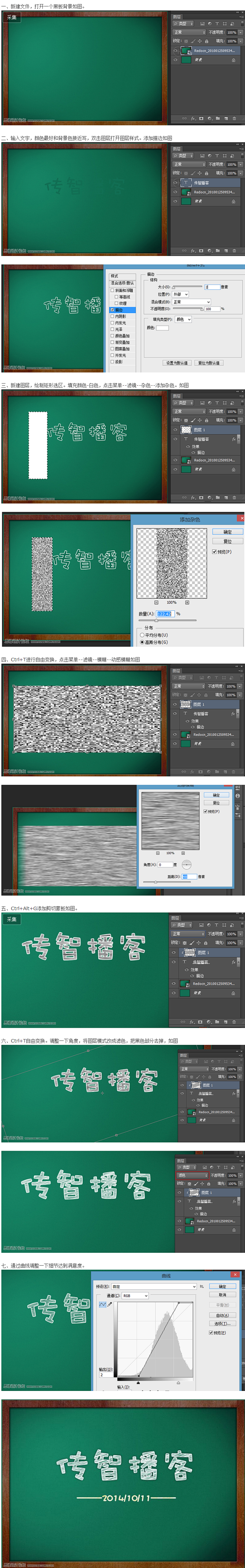Click 复位为默认值 button
The height and width of the screenshot is (1568, 245).
[209, 363]
